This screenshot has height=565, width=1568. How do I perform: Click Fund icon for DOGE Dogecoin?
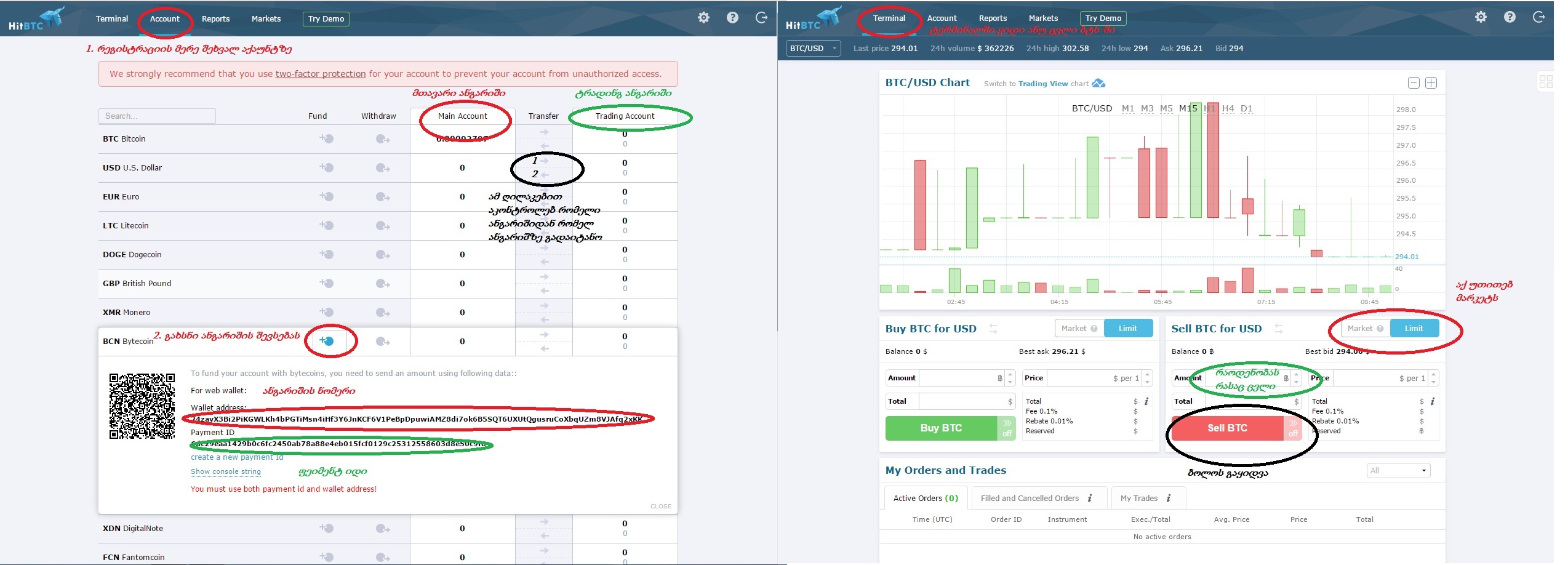[x=326, y=255]
